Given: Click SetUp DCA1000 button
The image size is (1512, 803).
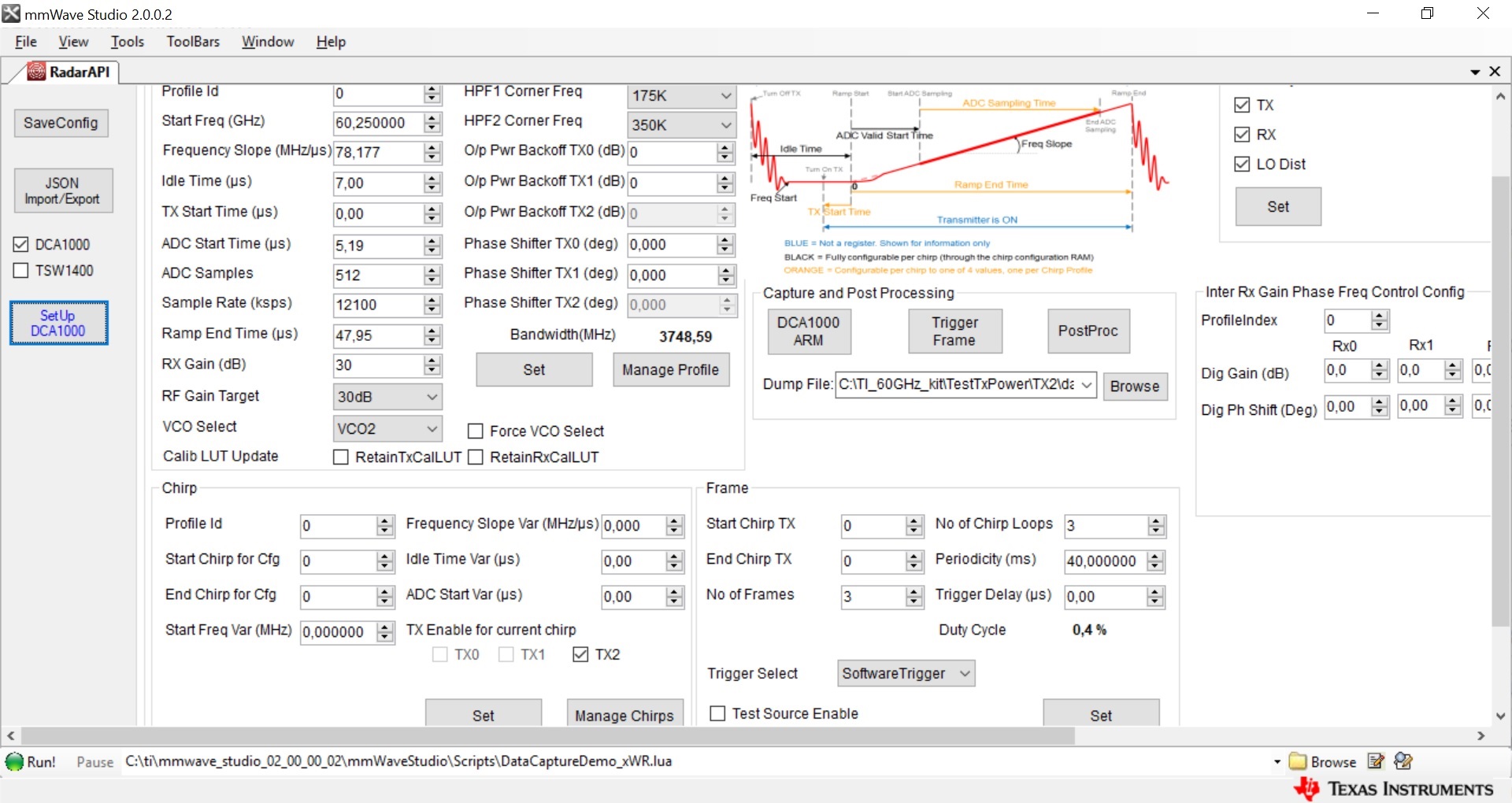Looking at the screenshot, I should tap(58, 323).
